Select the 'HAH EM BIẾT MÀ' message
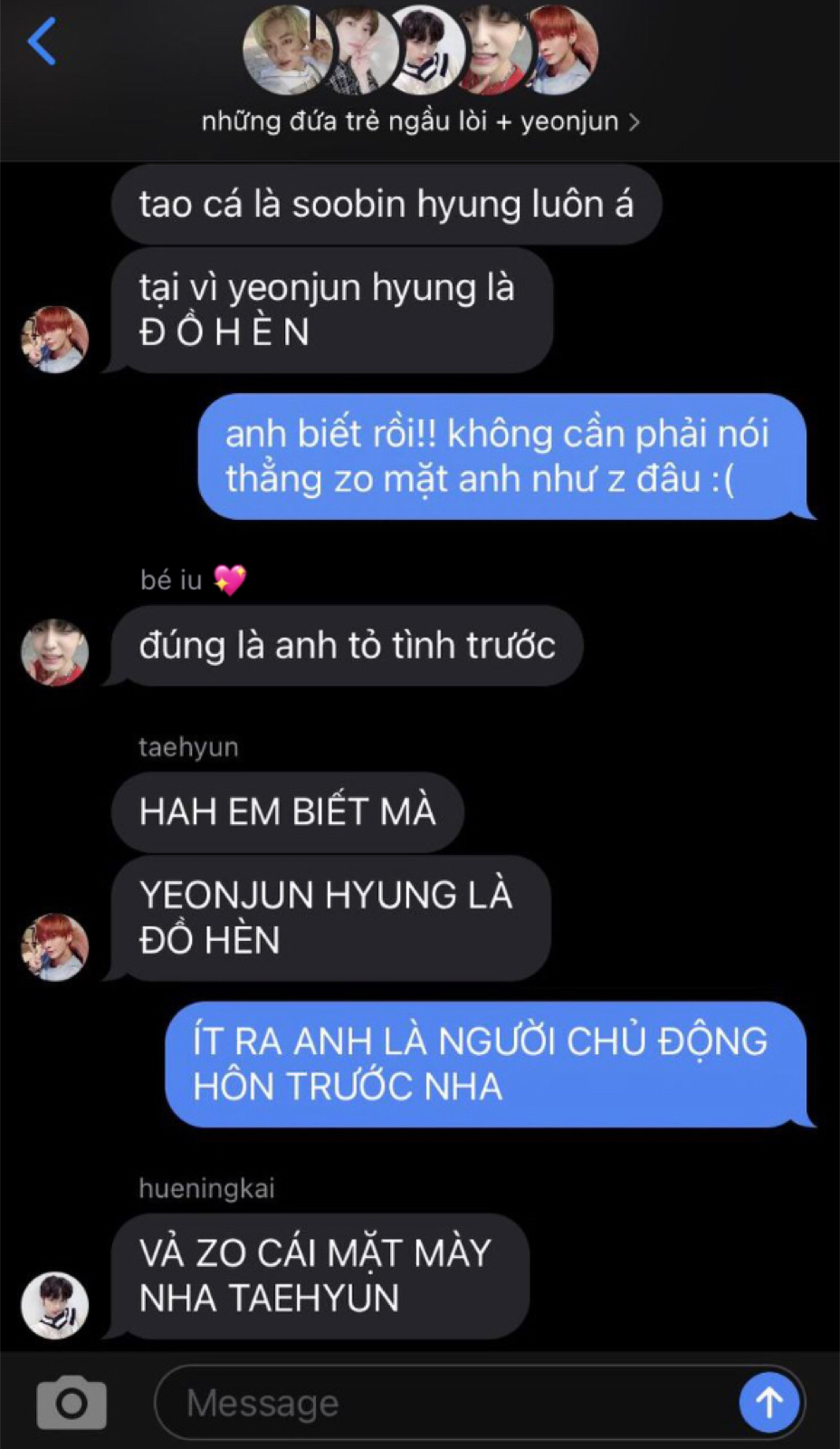 288,812
